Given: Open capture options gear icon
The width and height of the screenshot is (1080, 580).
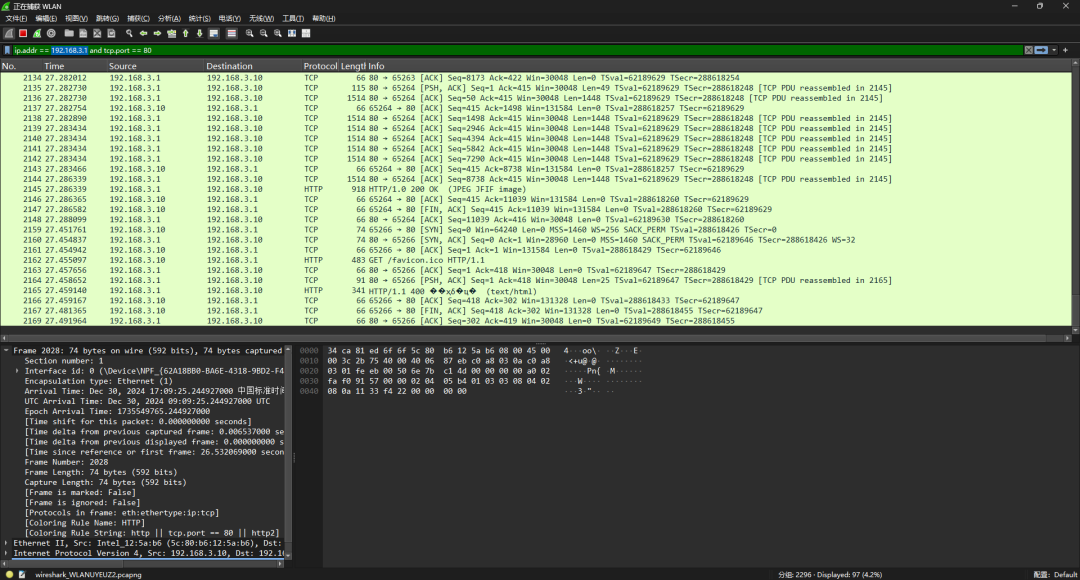Looking at the screenshot, I should (51, 33).
